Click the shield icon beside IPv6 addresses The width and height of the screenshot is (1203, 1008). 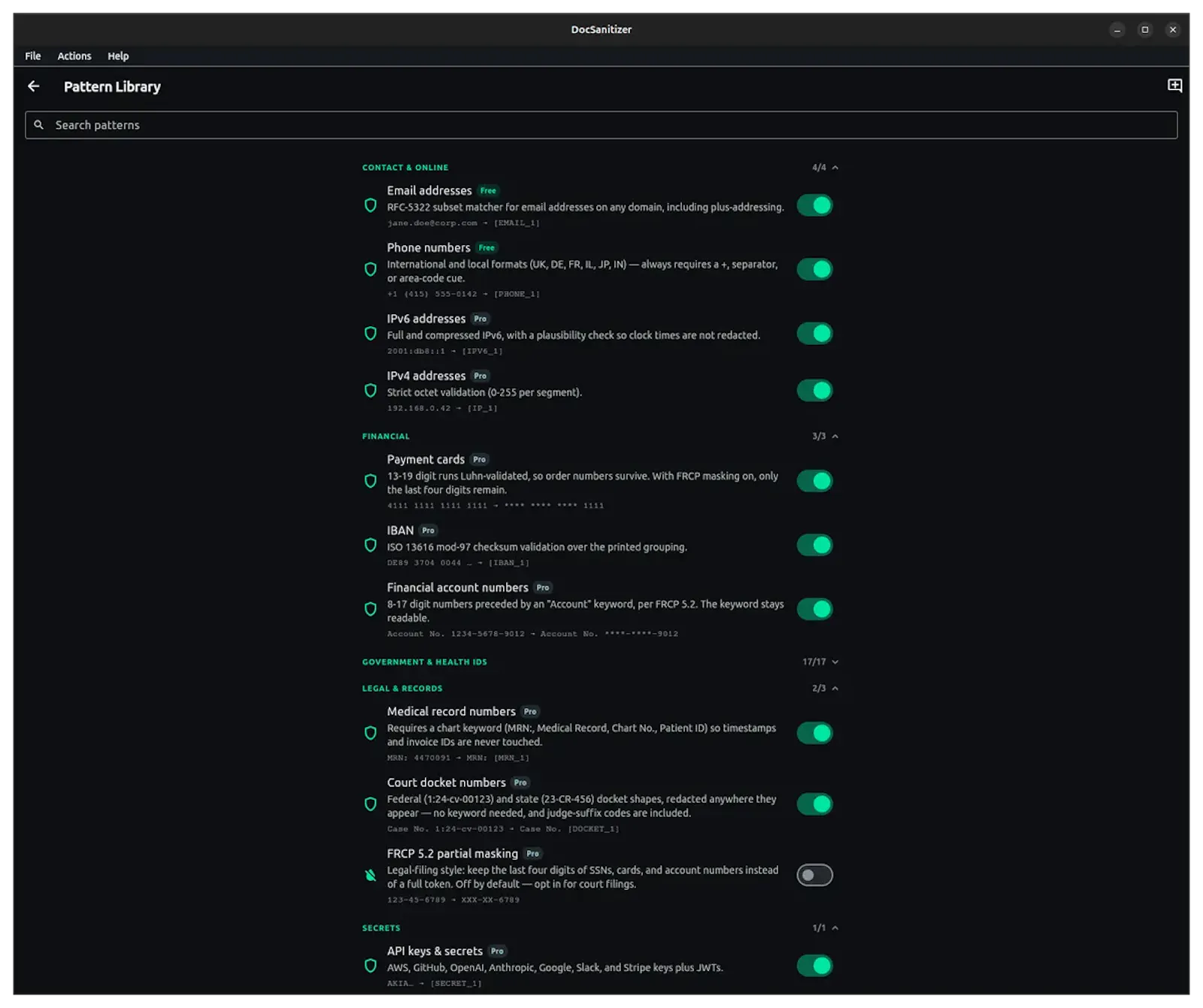point(370,333)
